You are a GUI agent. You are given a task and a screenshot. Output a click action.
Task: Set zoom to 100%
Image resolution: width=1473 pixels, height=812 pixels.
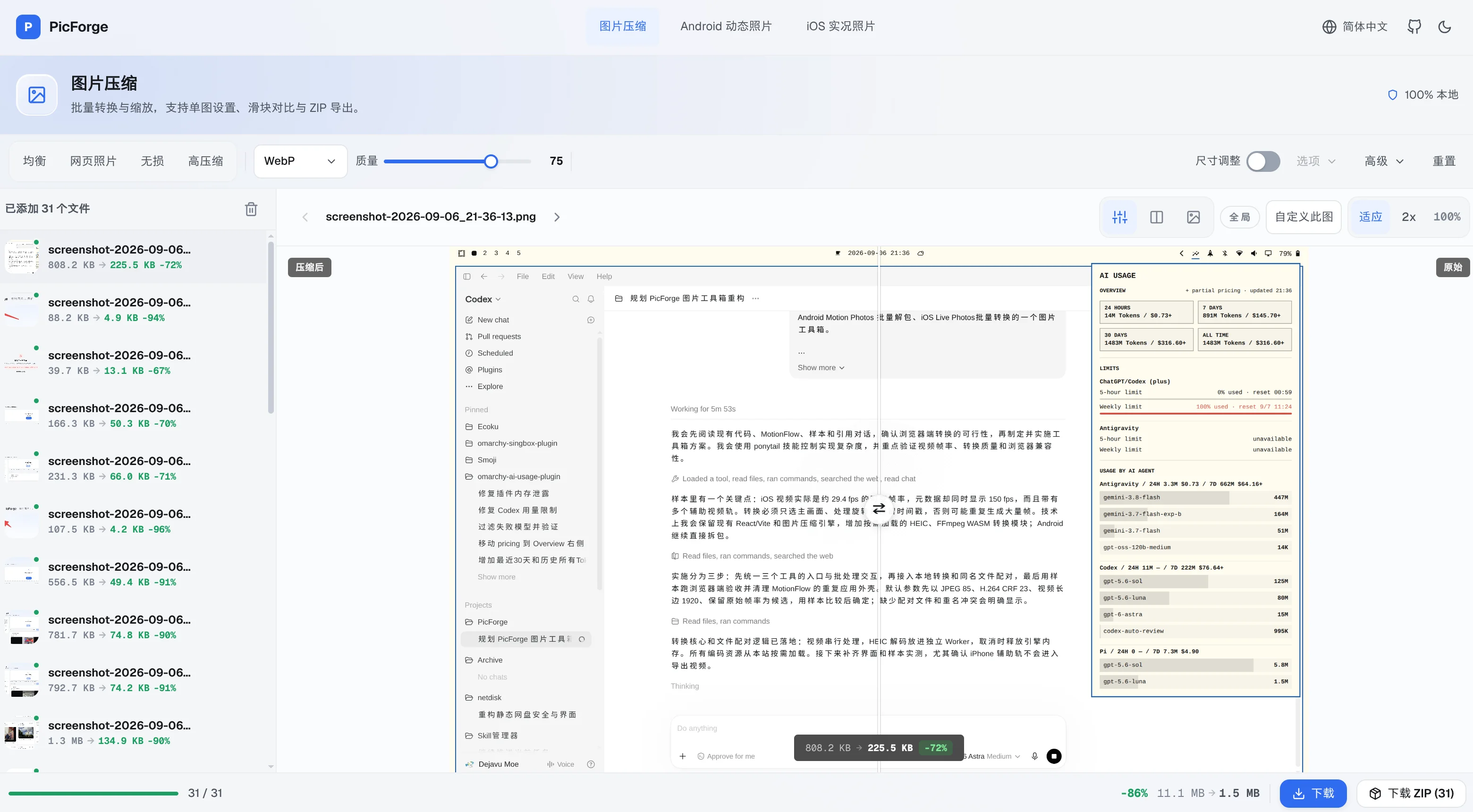(x=1446, y=217)
